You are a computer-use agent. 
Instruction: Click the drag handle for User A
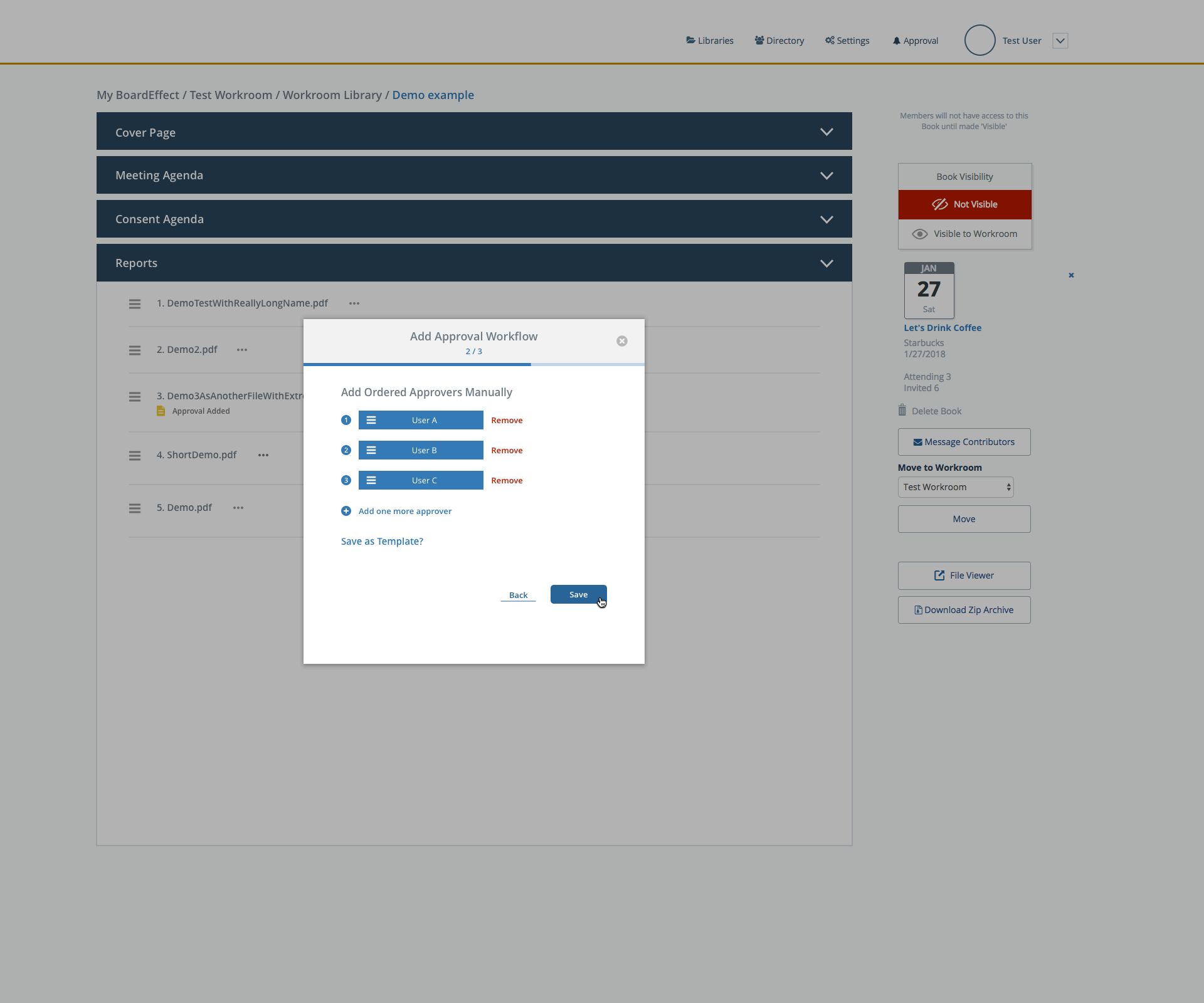pos(371,420)
